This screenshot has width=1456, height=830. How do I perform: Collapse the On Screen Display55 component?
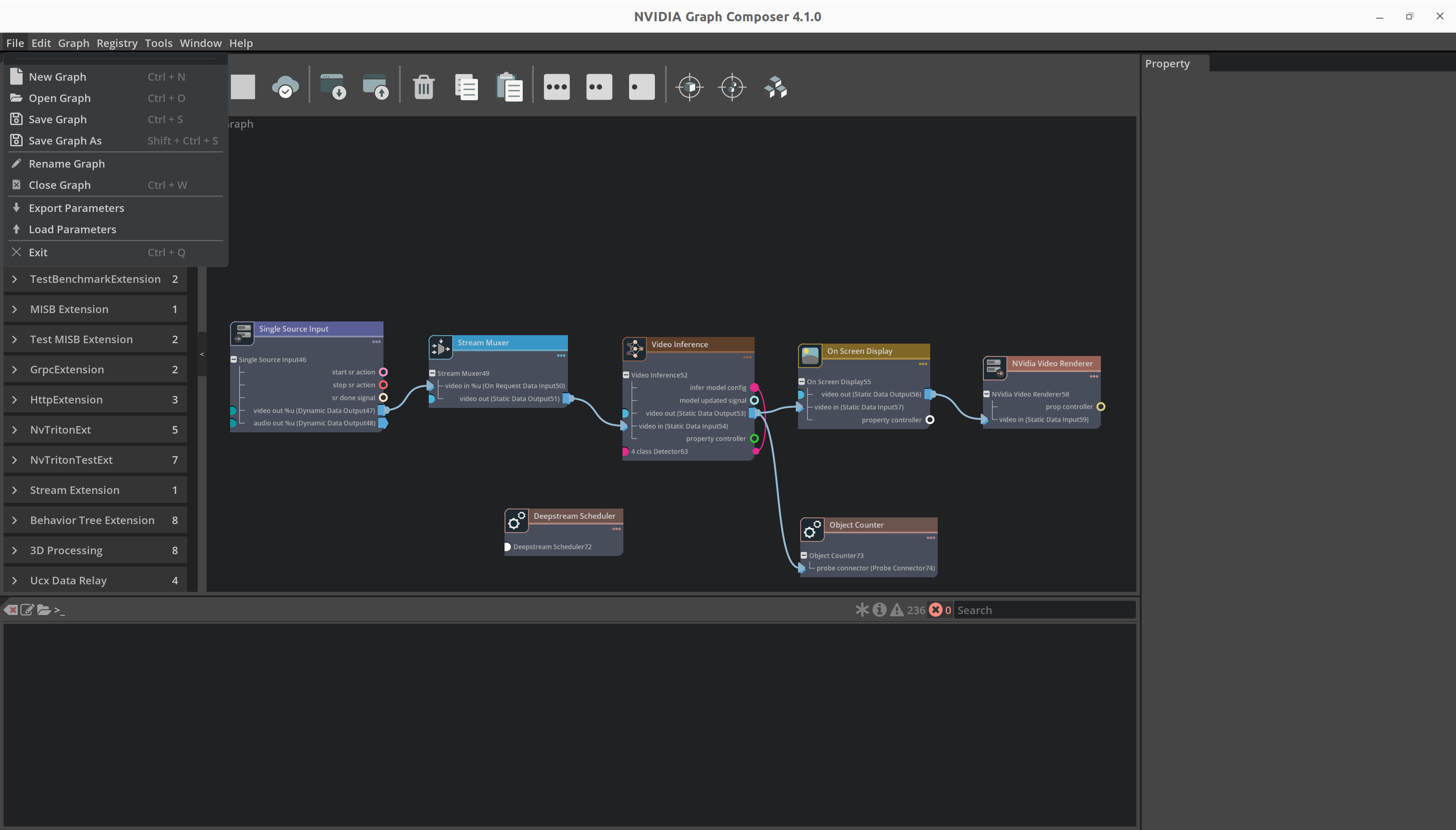coord(801,382)
